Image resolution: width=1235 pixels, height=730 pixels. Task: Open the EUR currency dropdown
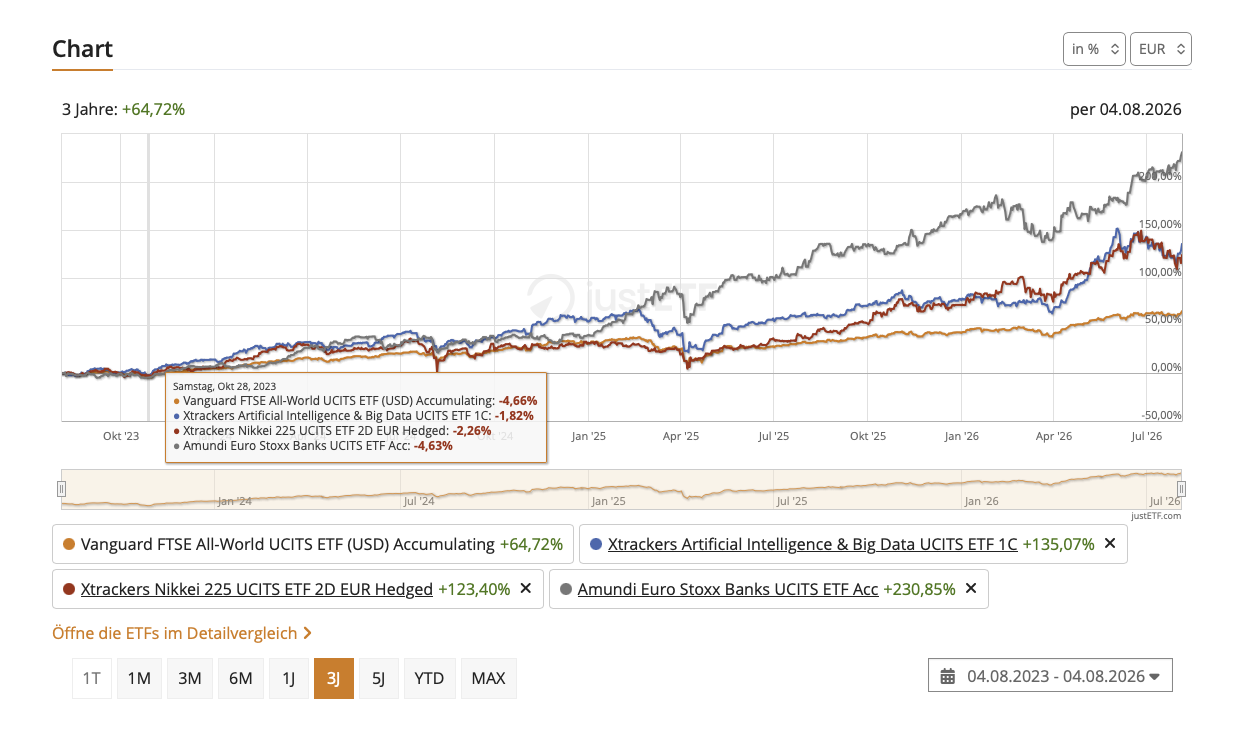click(x=1161, y=48)
